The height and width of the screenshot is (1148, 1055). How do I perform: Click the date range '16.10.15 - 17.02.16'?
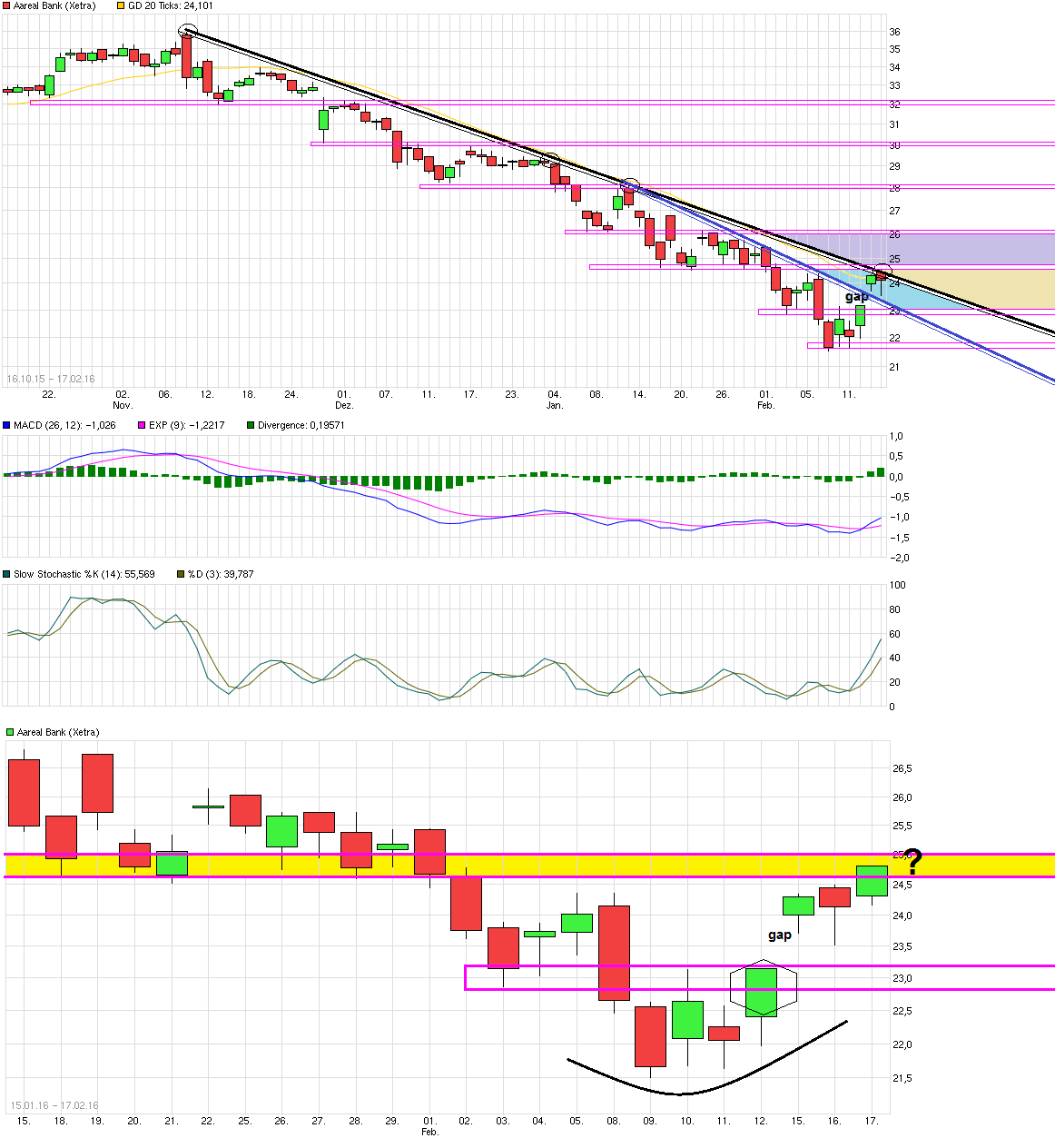(x=51, y=380)
